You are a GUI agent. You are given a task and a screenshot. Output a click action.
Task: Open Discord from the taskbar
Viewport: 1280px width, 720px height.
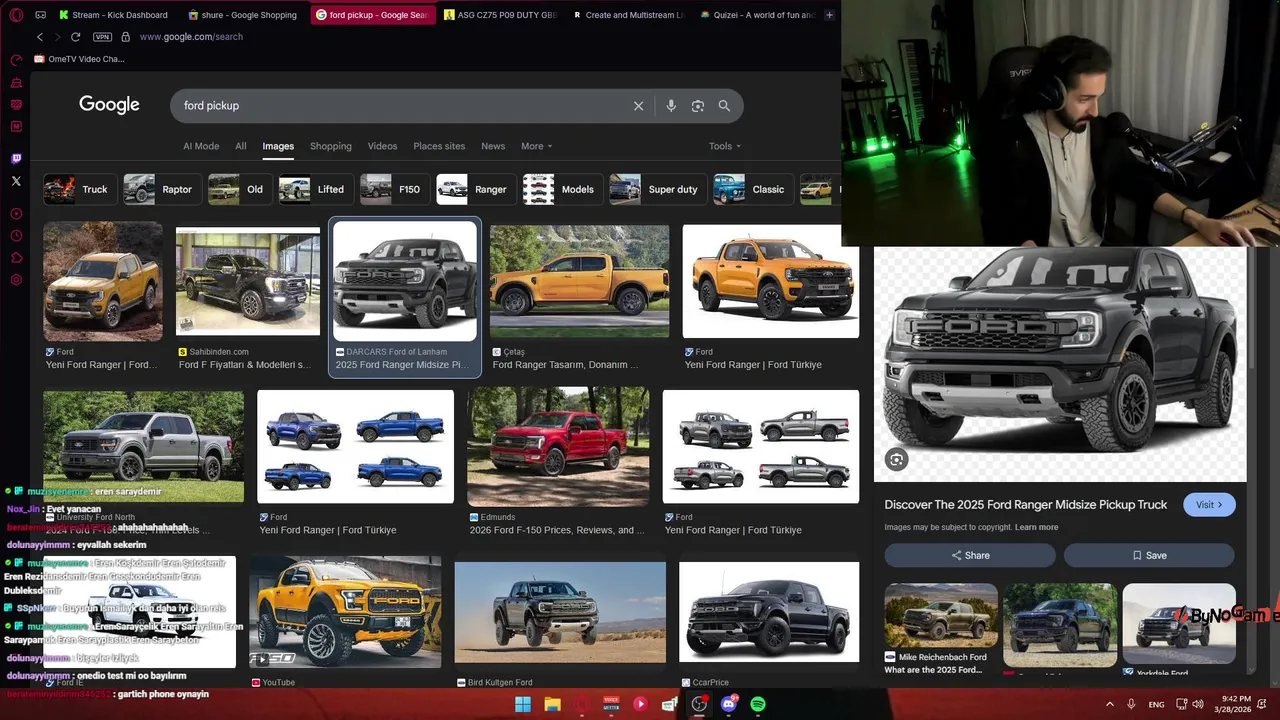[729, 705]
